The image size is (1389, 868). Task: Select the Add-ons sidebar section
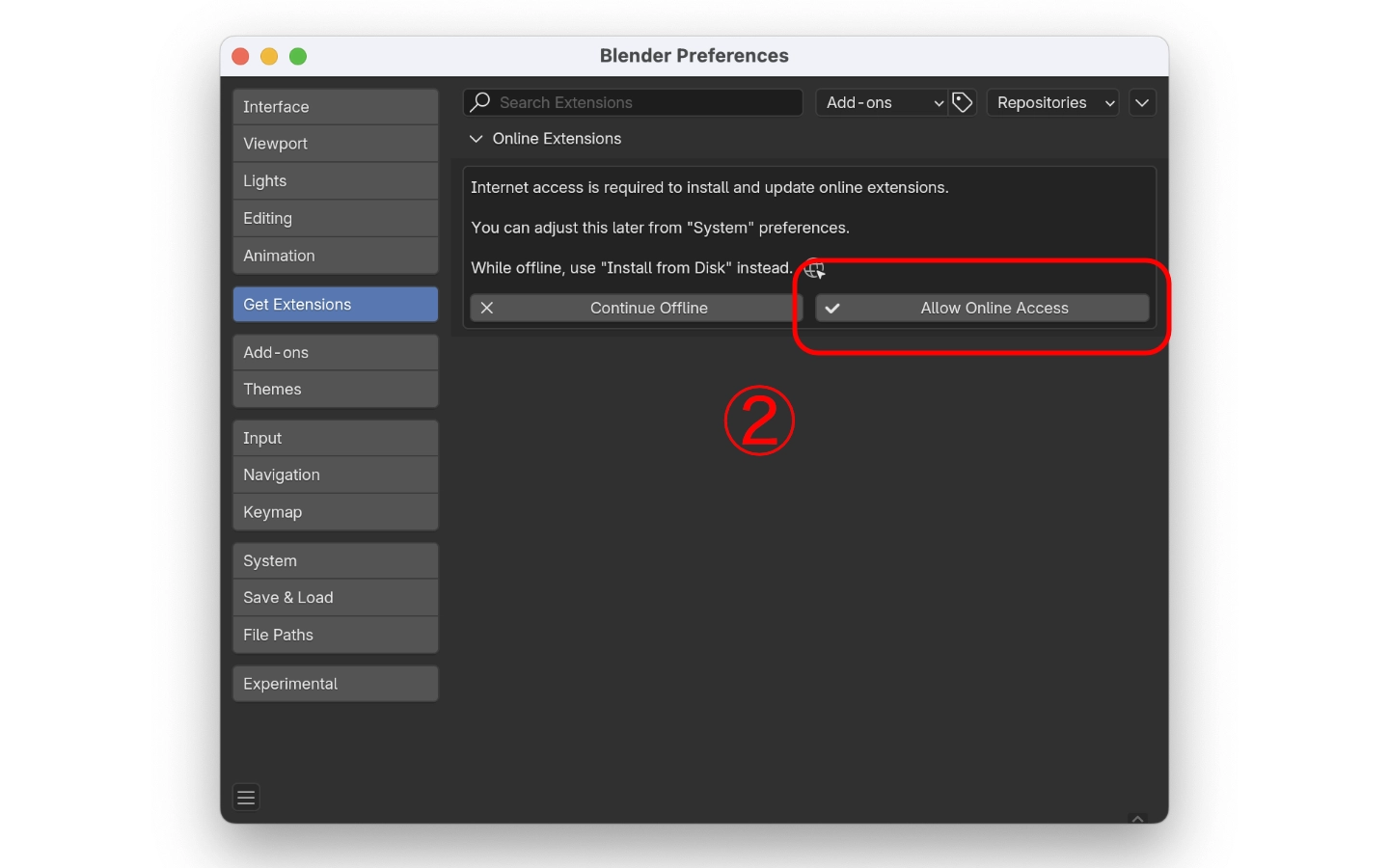click(335, 353)
